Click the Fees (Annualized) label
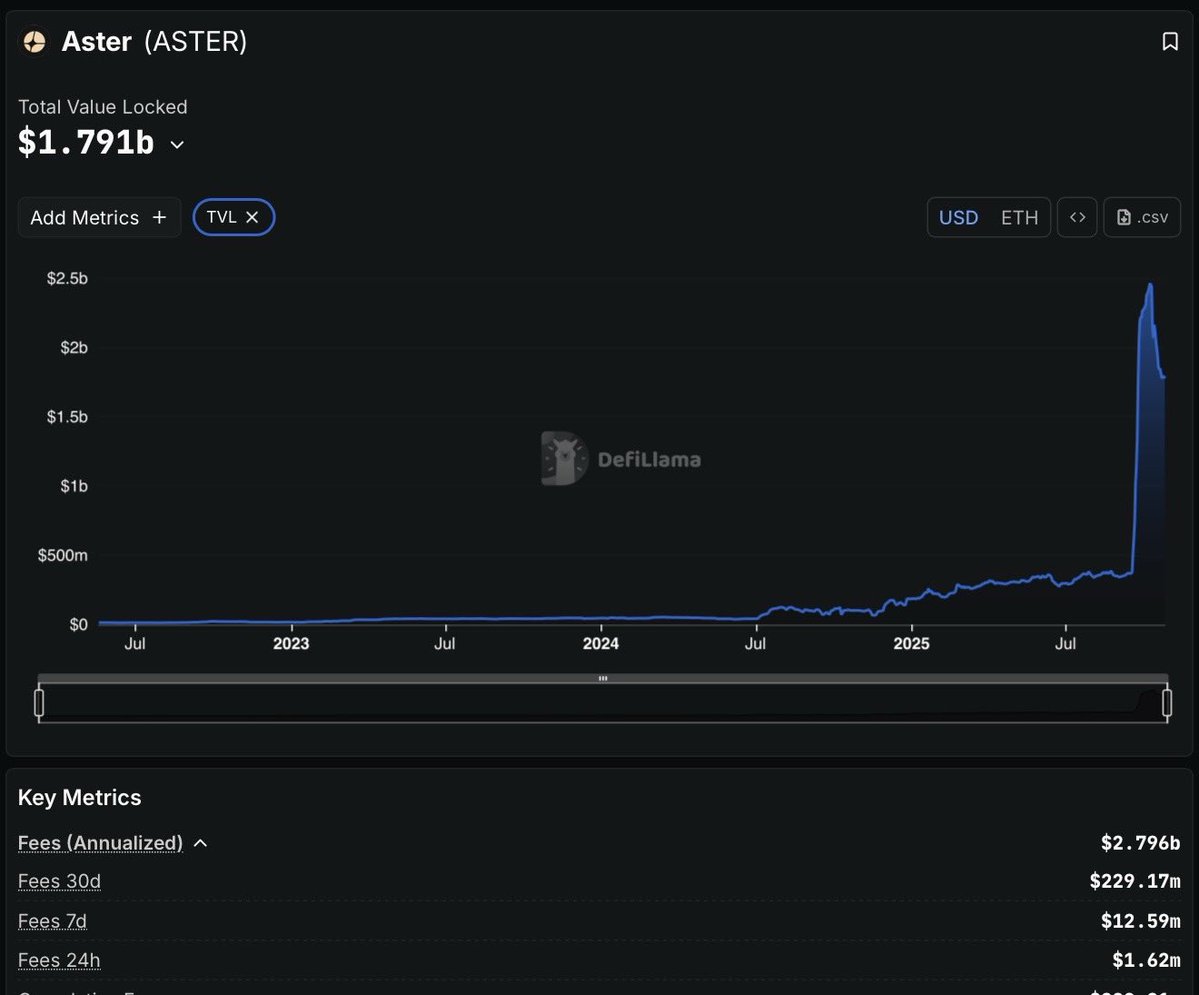The width and height of the screenshot is (1199, 995). pos(100,843)
